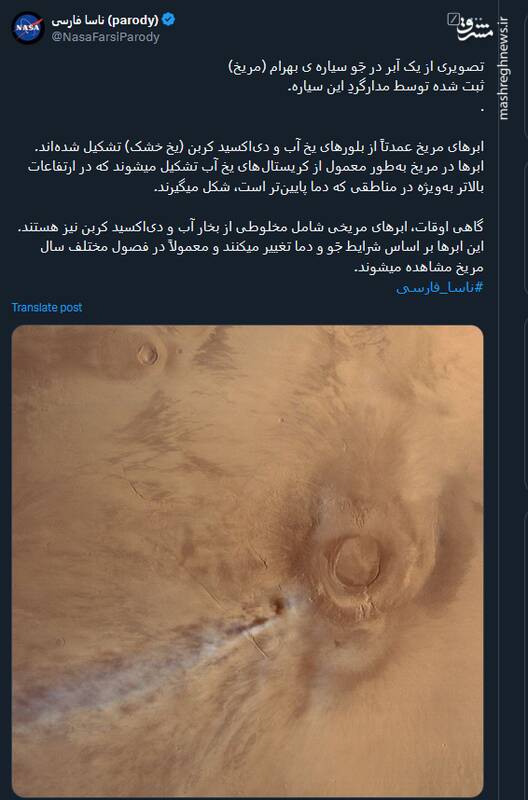Click the line ending مریخ مشاهده میشوند

(419, 267)
